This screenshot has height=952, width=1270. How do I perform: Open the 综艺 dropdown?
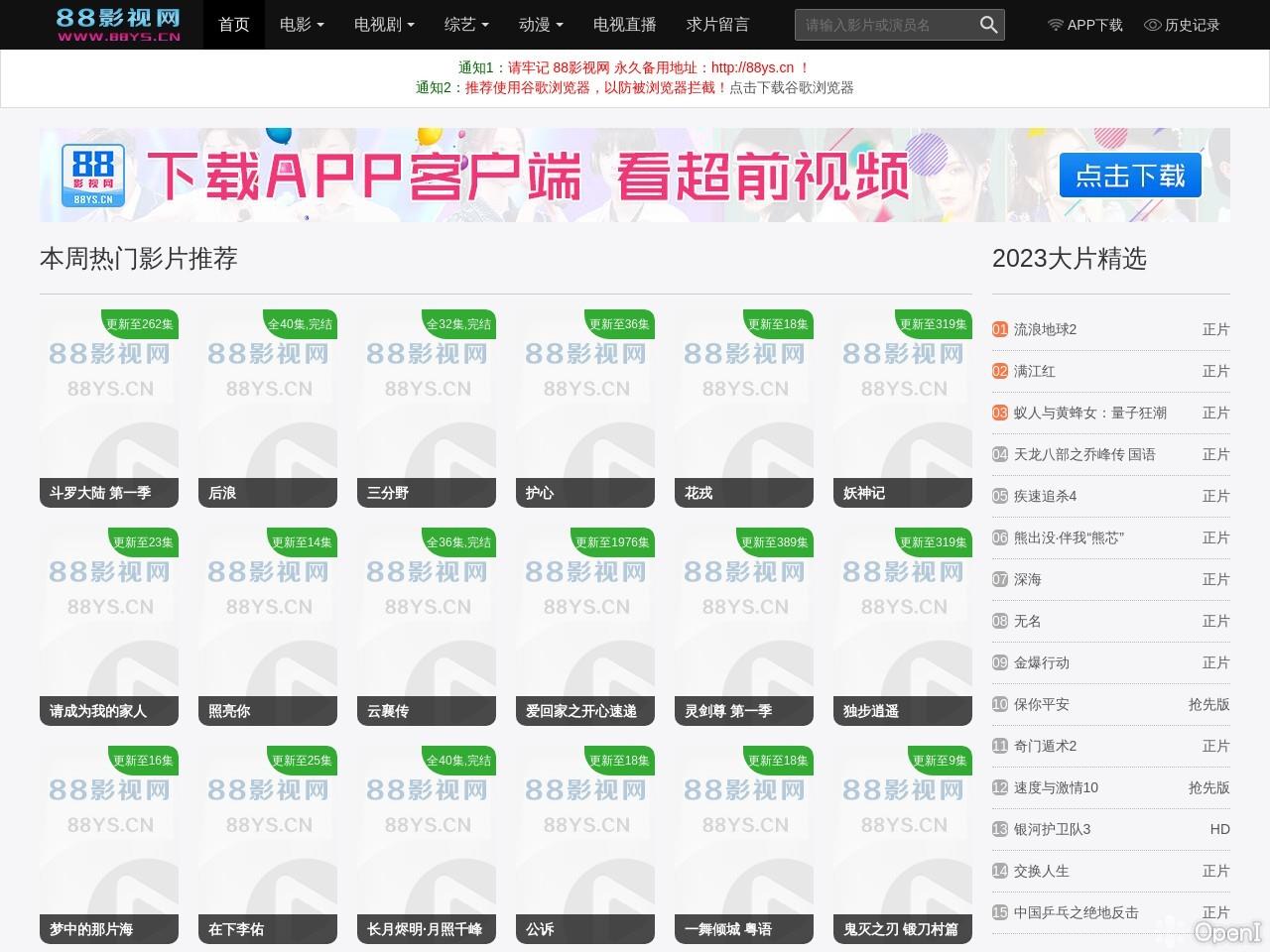(x=466, y=25)
